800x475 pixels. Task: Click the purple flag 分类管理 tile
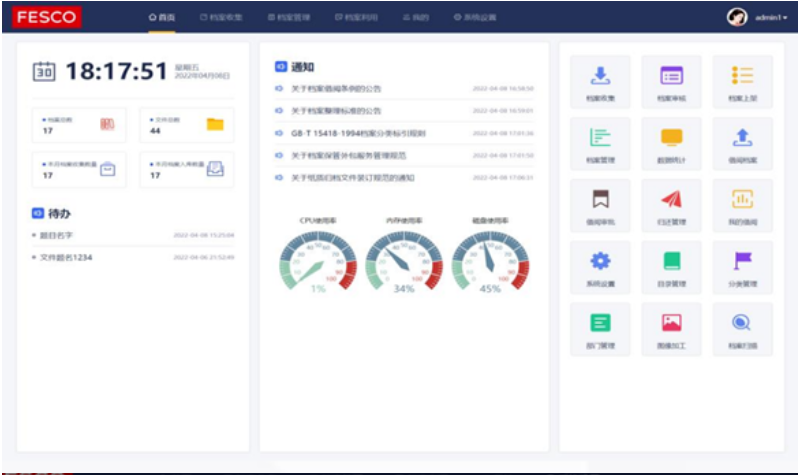742,267
